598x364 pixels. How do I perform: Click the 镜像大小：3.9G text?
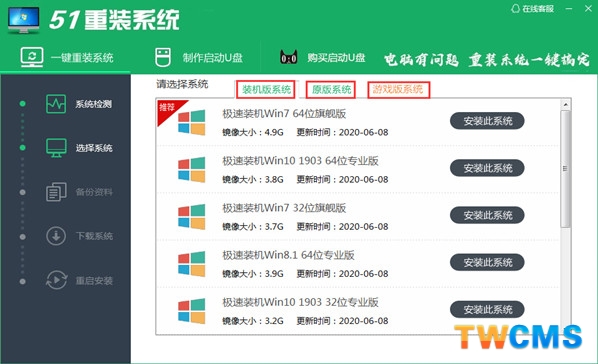(253, 274)
